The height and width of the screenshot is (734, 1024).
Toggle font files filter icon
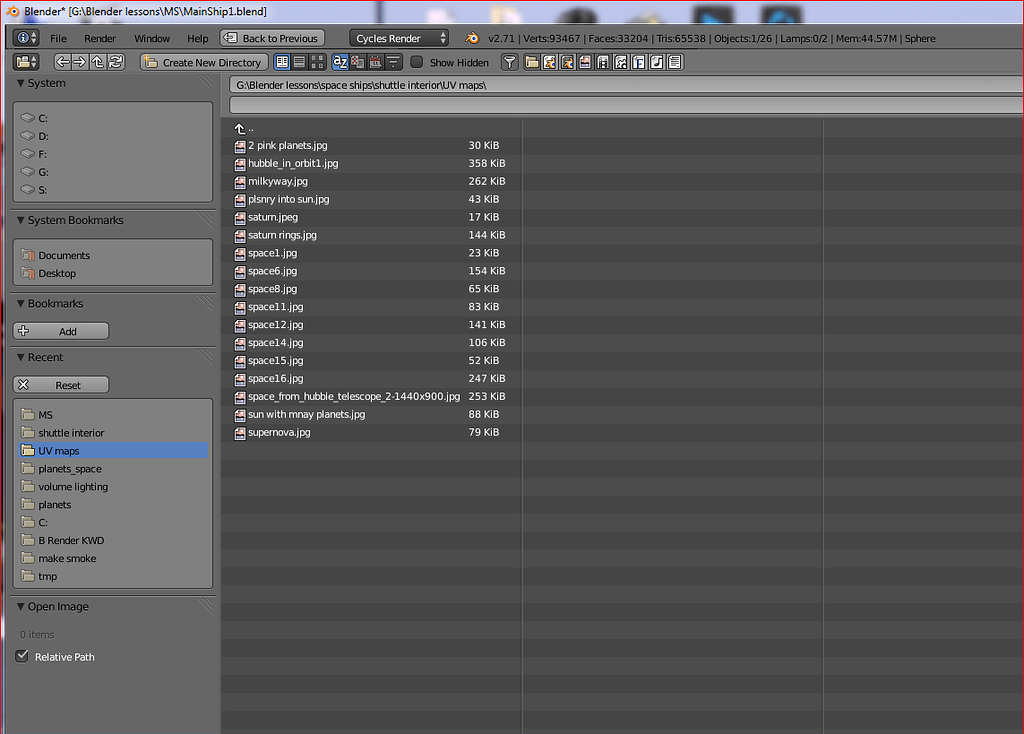click(639, 62)
